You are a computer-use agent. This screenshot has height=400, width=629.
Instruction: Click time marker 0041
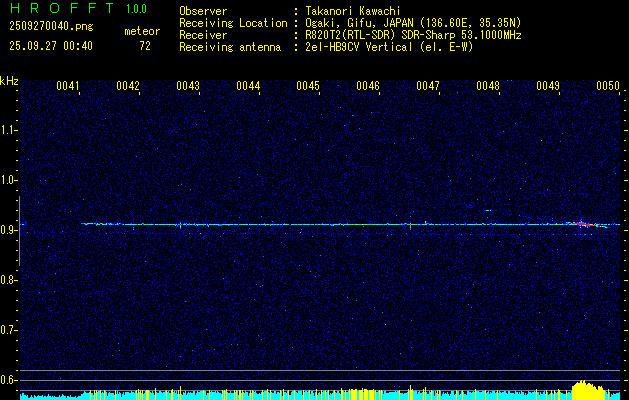pyautogui.click(x=68, y=87)
